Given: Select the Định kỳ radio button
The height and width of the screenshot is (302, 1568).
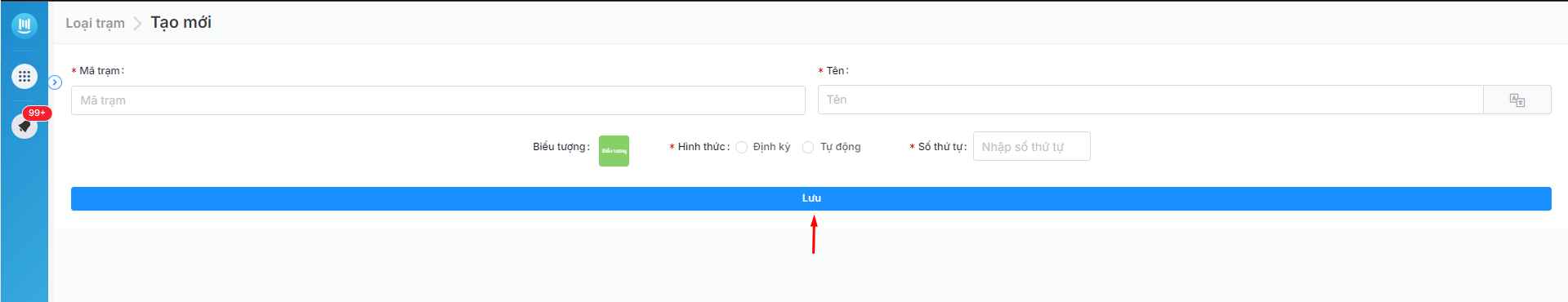Looking at the screenshot, I should coord(741,147).
